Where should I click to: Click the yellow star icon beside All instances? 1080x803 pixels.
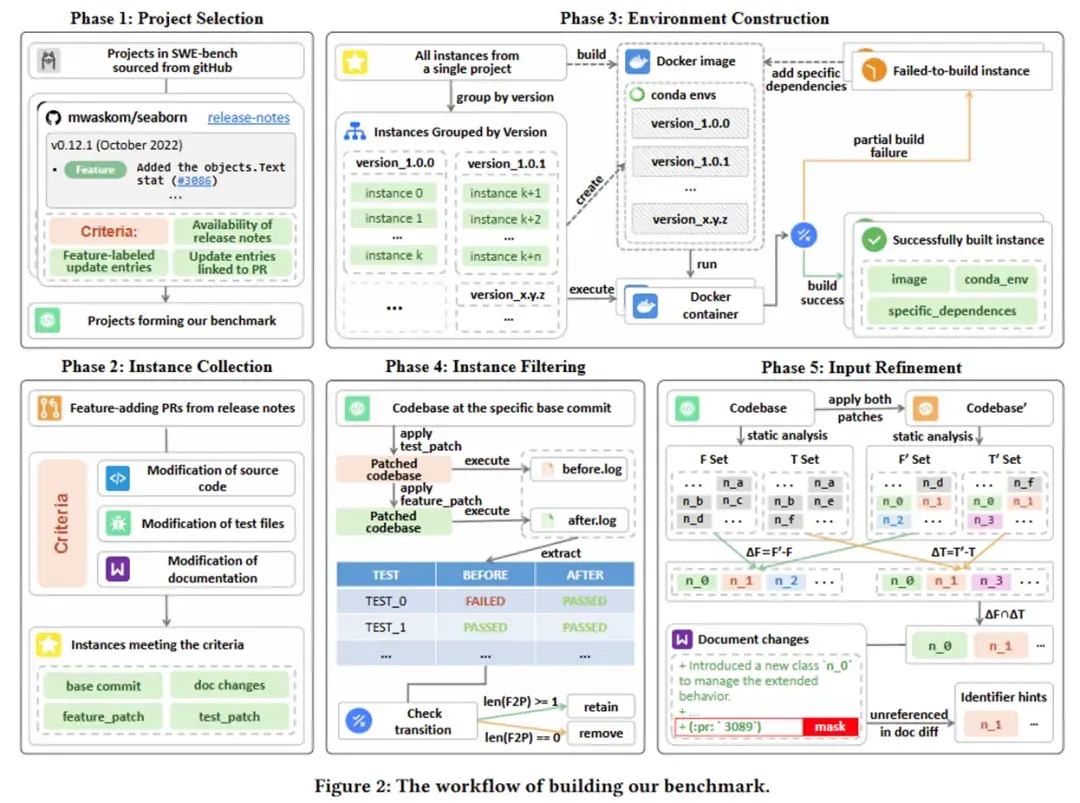(357, 63)
